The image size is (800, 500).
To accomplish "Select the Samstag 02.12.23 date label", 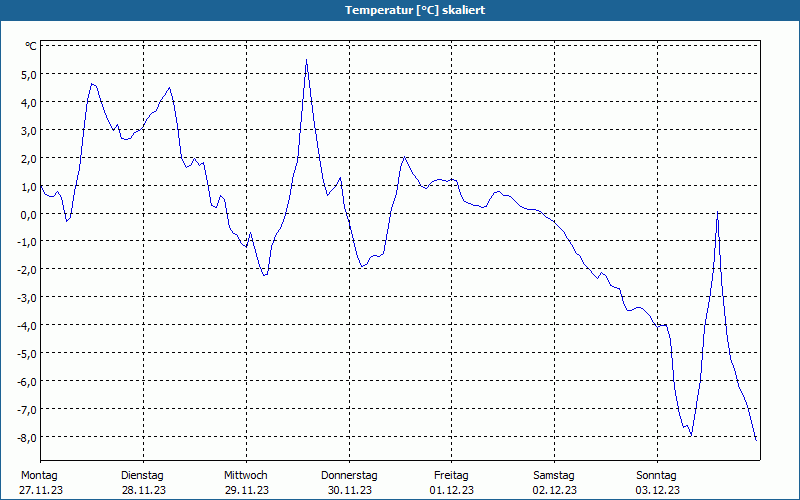I will (555, 483).
